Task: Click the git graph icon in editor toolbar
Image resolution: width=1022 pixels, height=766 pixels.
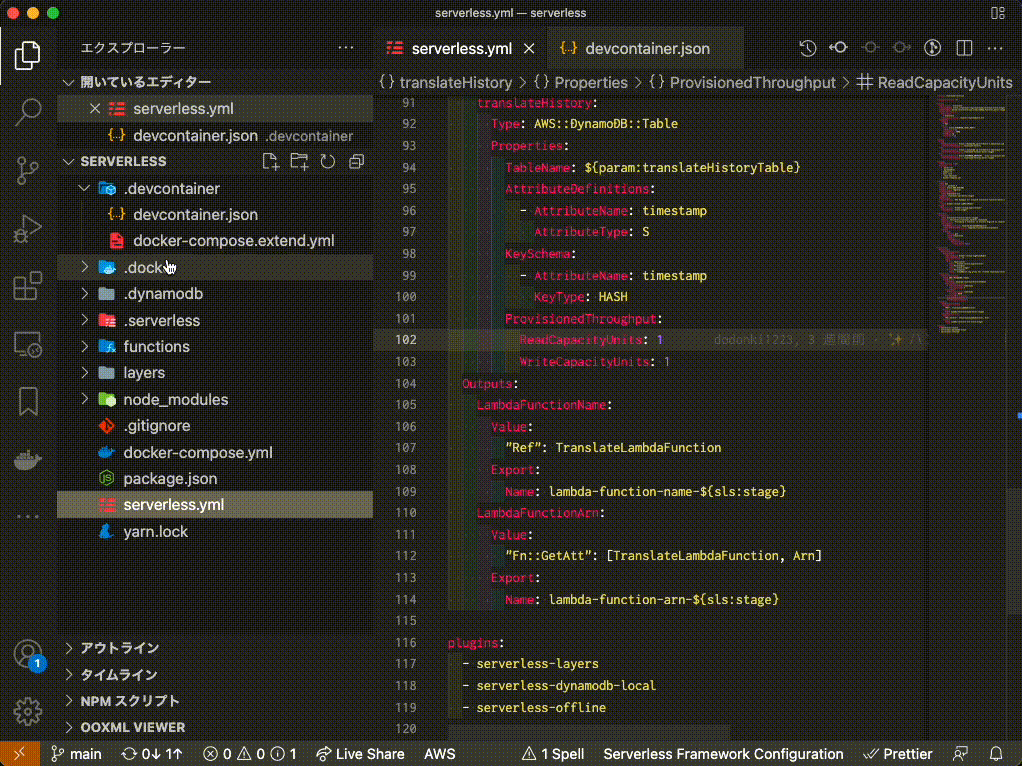Action: (x=932, y=48)
